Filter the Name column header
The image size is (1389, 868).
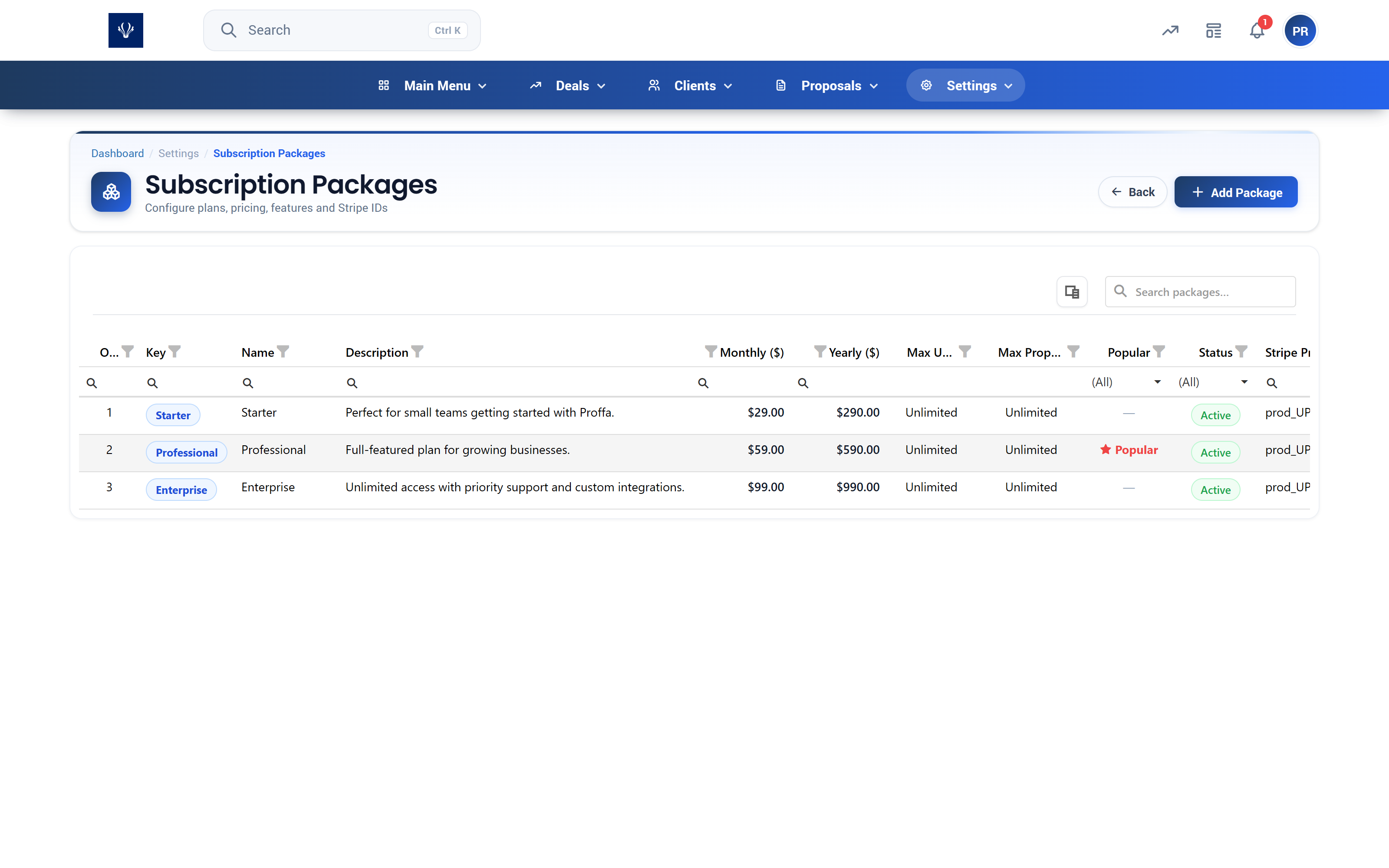283,352
